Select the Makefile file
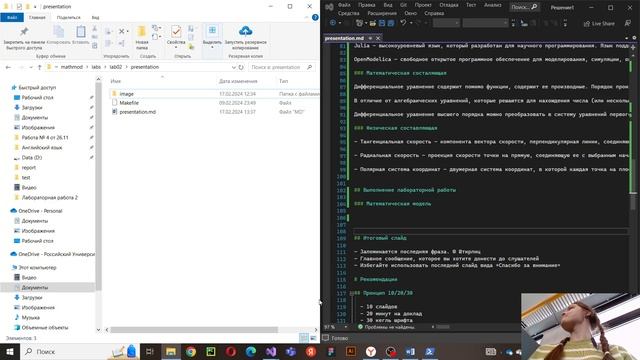640x360 pixels. [x=129, y=103]
